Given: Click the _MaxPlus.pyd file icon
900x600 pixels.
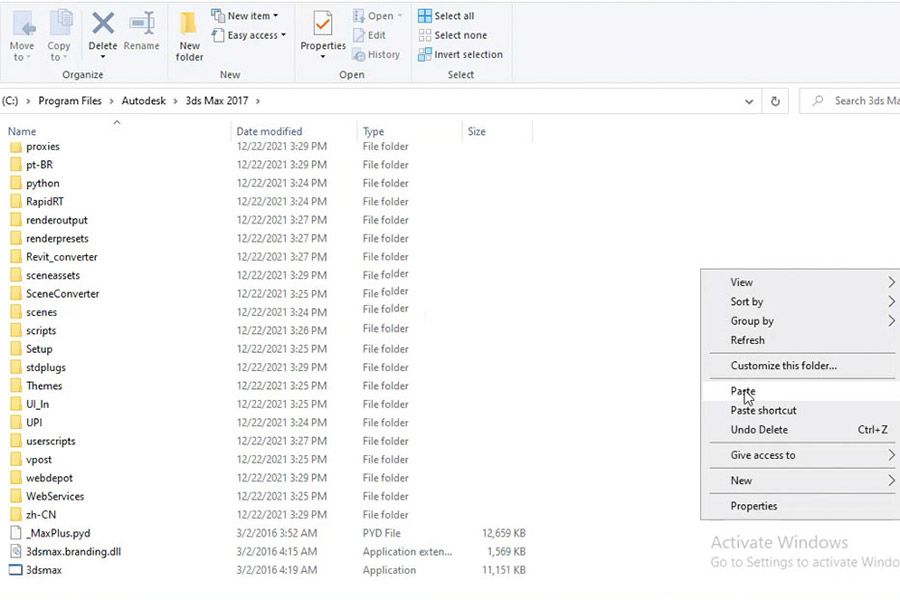Looking at the screenshot, I should 16,533.
